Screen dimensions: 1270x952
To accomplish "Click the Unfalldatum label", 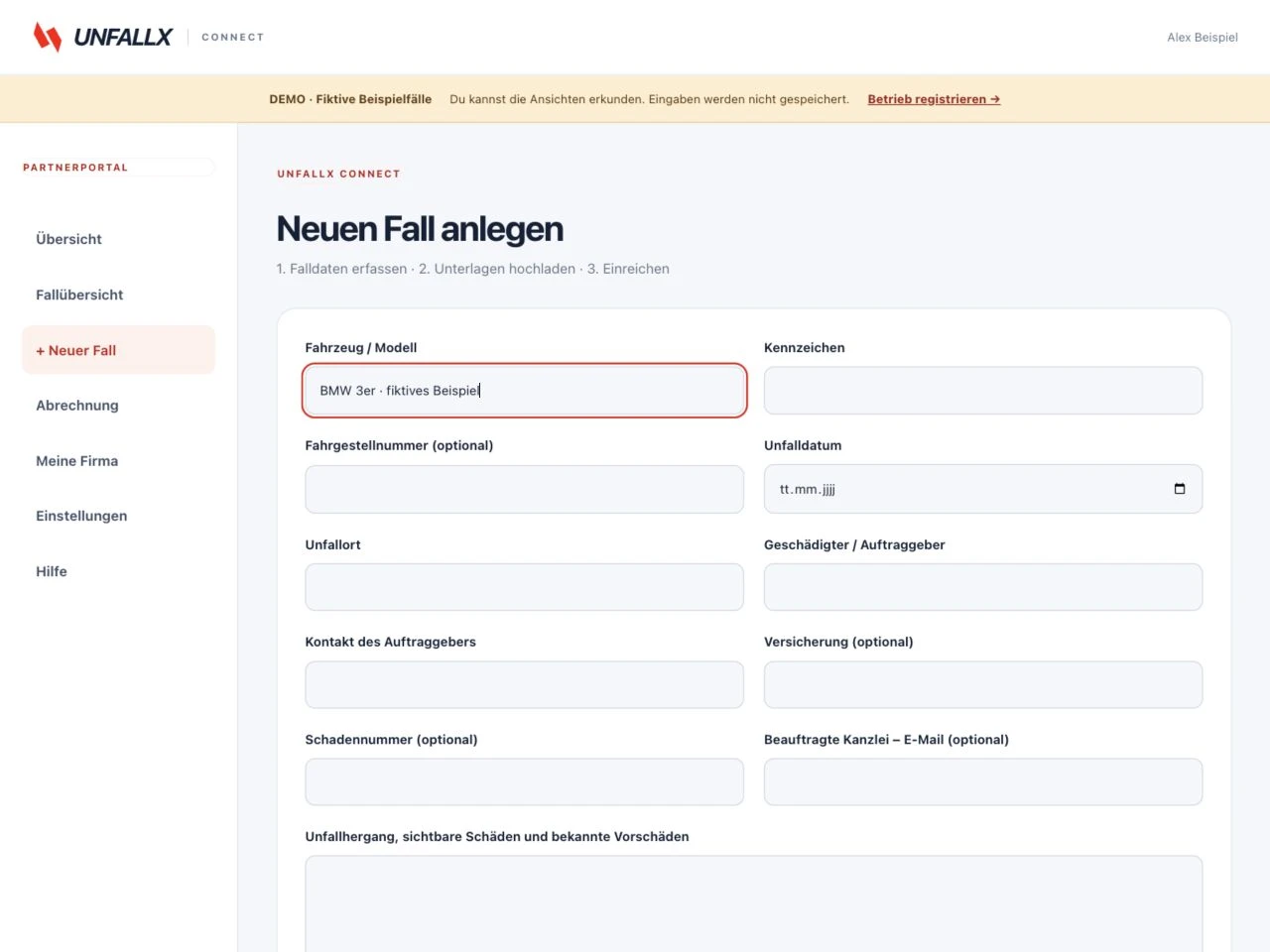I will pos(803,445).
